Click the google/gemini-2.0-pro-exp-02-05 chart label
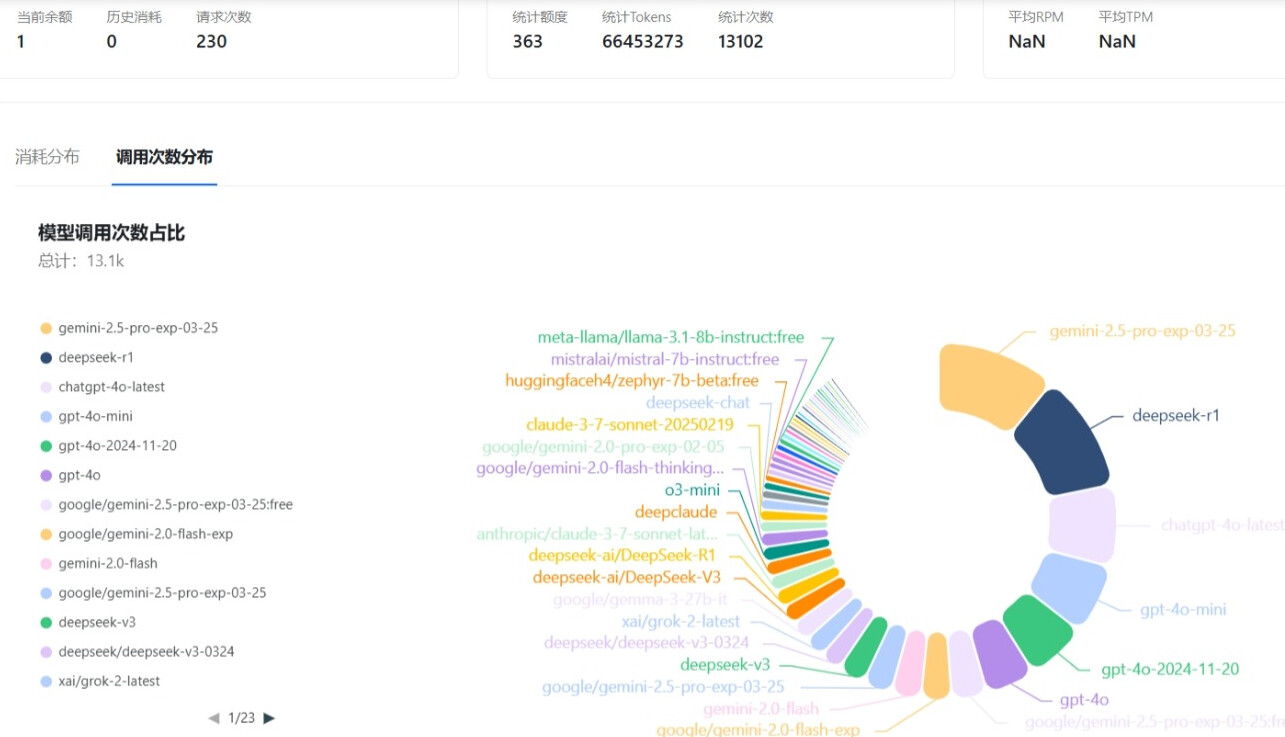The image size is (1285, 737). click(x=603, y=447)
